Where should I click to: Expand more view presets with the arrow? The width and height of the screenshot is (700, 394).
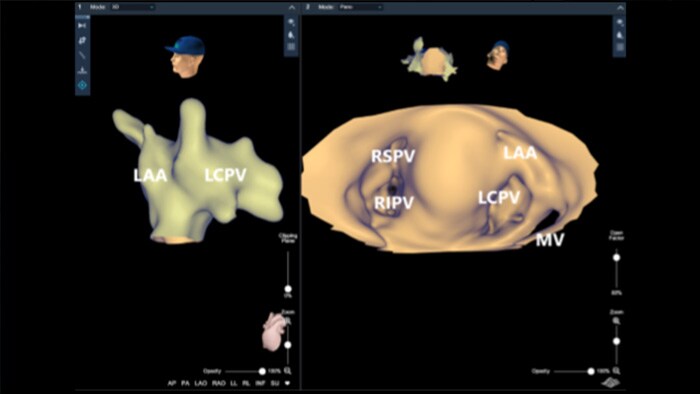click(x=287, y=383)
